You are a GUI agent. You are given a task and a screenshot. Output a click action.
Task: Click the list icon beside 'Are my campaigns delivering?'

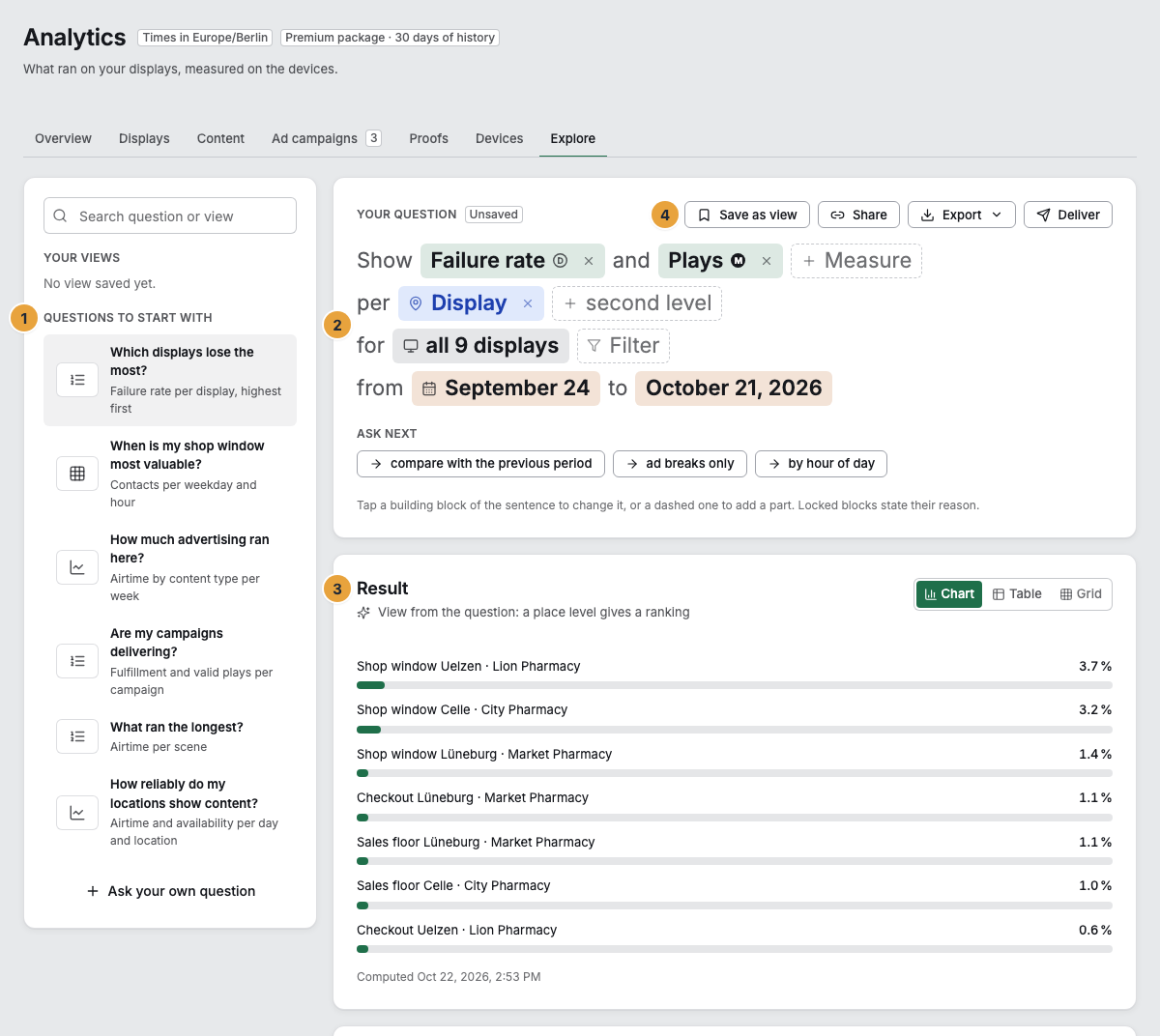pos(77,661)
